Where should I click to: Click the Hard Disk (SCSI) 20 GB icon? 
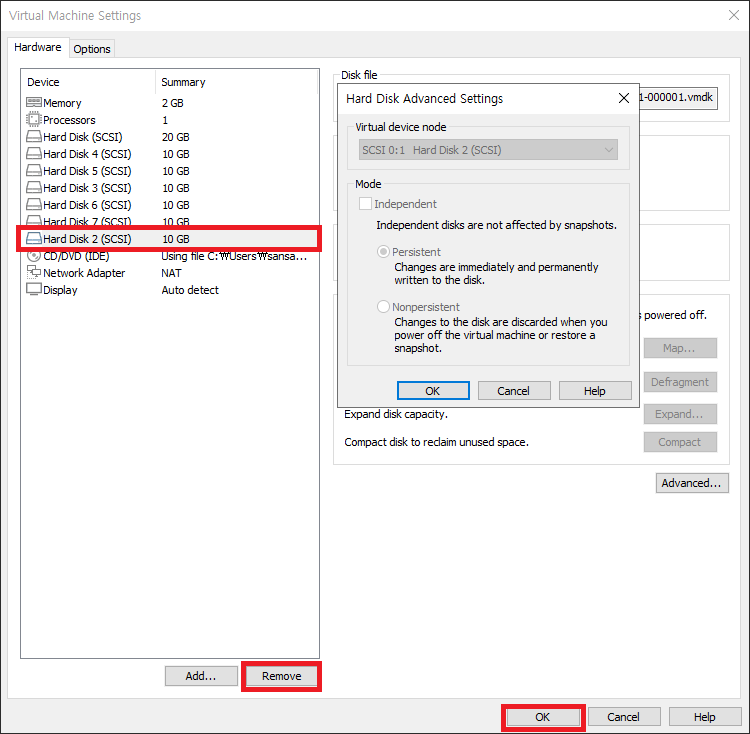click(33, 136)
